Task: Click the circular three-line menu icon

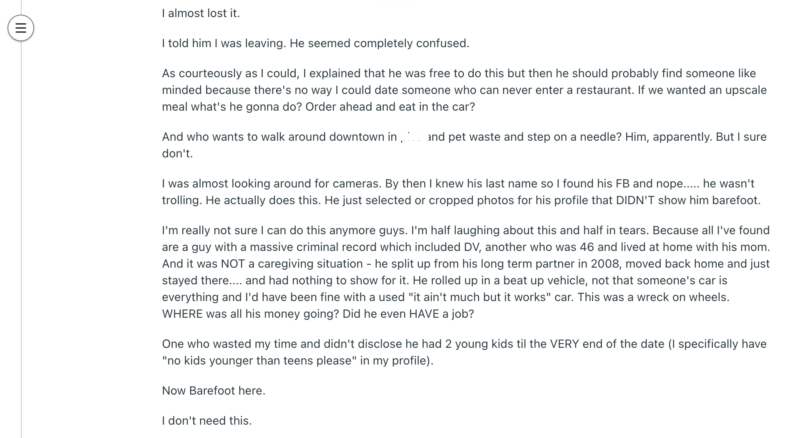Action: pos(21,28)
